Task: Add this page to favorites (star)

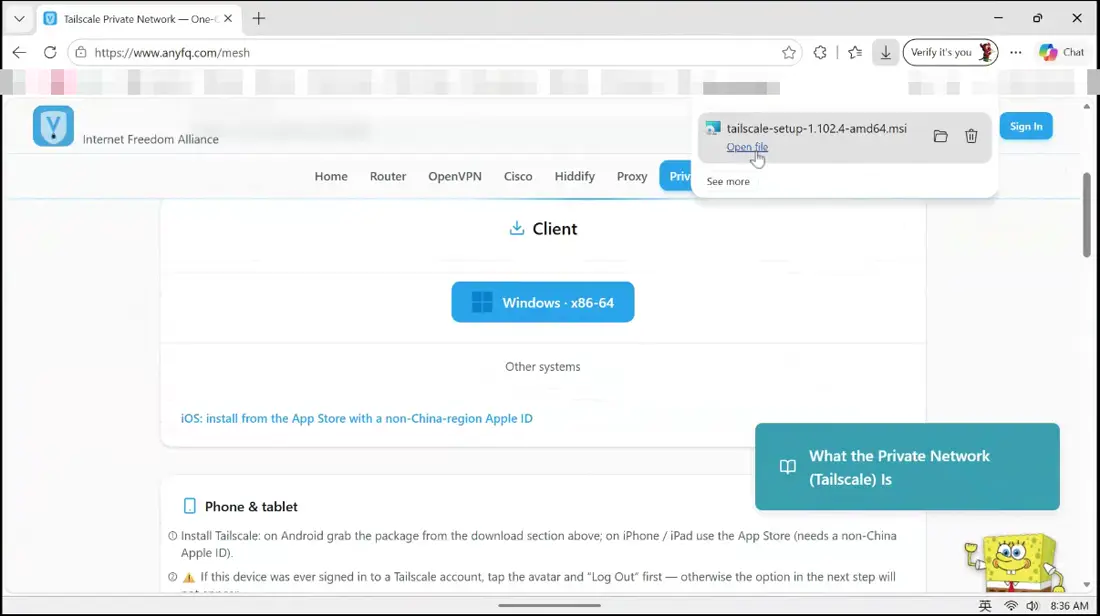Action: pos(789,53)
